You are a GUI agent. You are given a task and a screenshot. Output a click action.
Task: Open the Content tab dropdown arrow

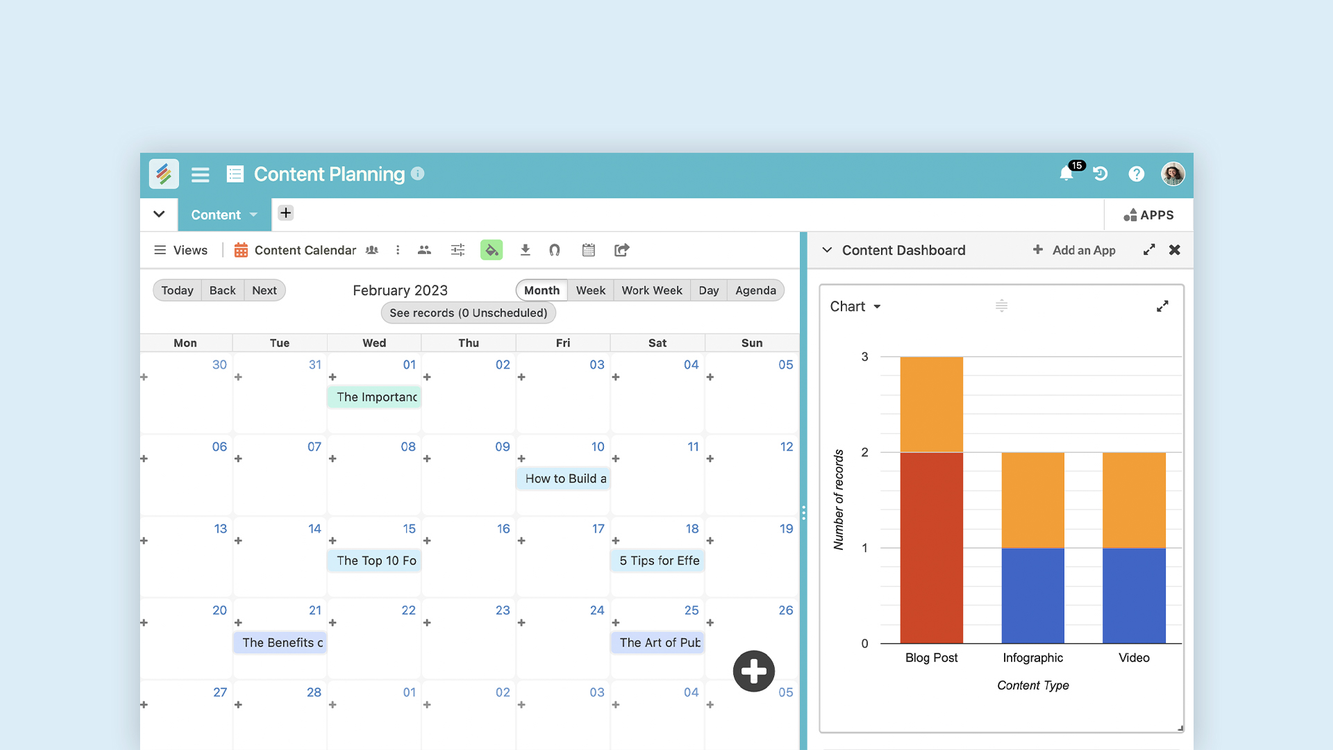(254, 215)
